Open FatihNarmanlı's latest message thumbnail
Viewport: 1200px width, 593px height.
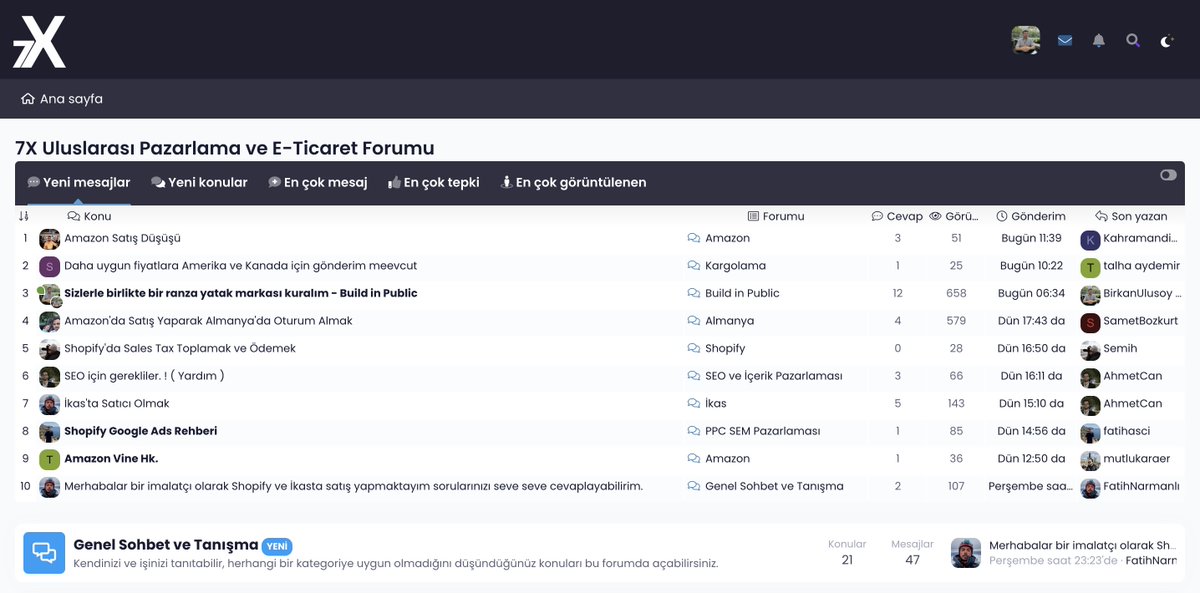pyautogui.click(x=965, y=553)
